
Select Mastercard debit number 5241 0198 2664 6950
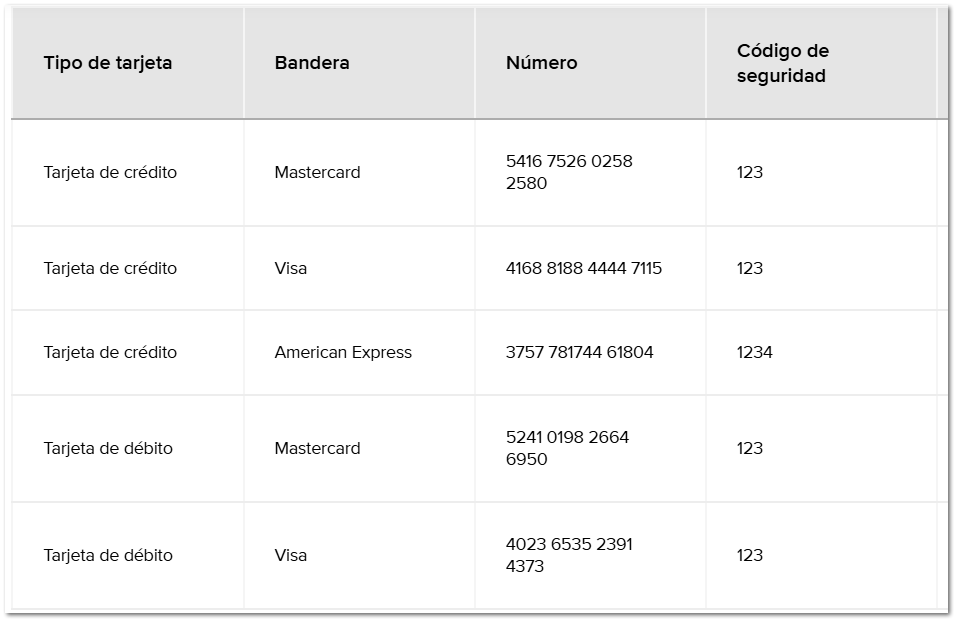[567, 448]
